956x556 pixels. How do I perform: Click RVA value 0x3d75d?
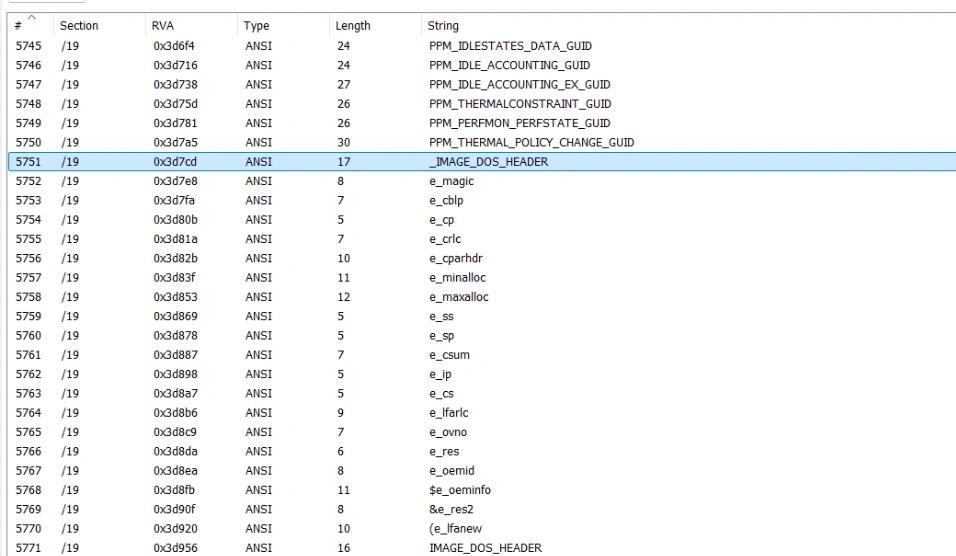(175, 104)
